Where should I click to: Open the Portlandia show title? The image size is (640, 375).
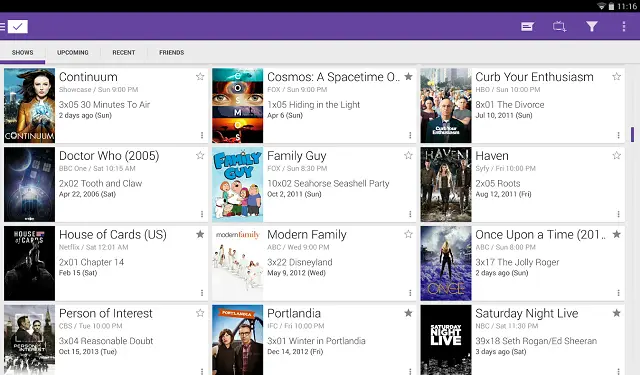tap(294, 313)
